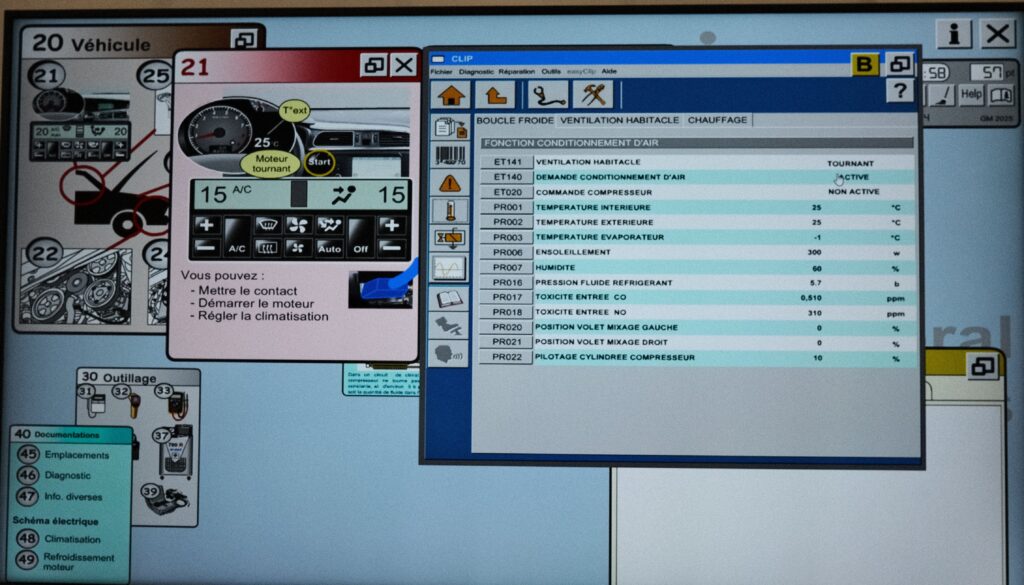The width and height of the screenshot is (1024, 585).
Task: Open the warning triangle faults icon
Action: click(x=450, y=183)
